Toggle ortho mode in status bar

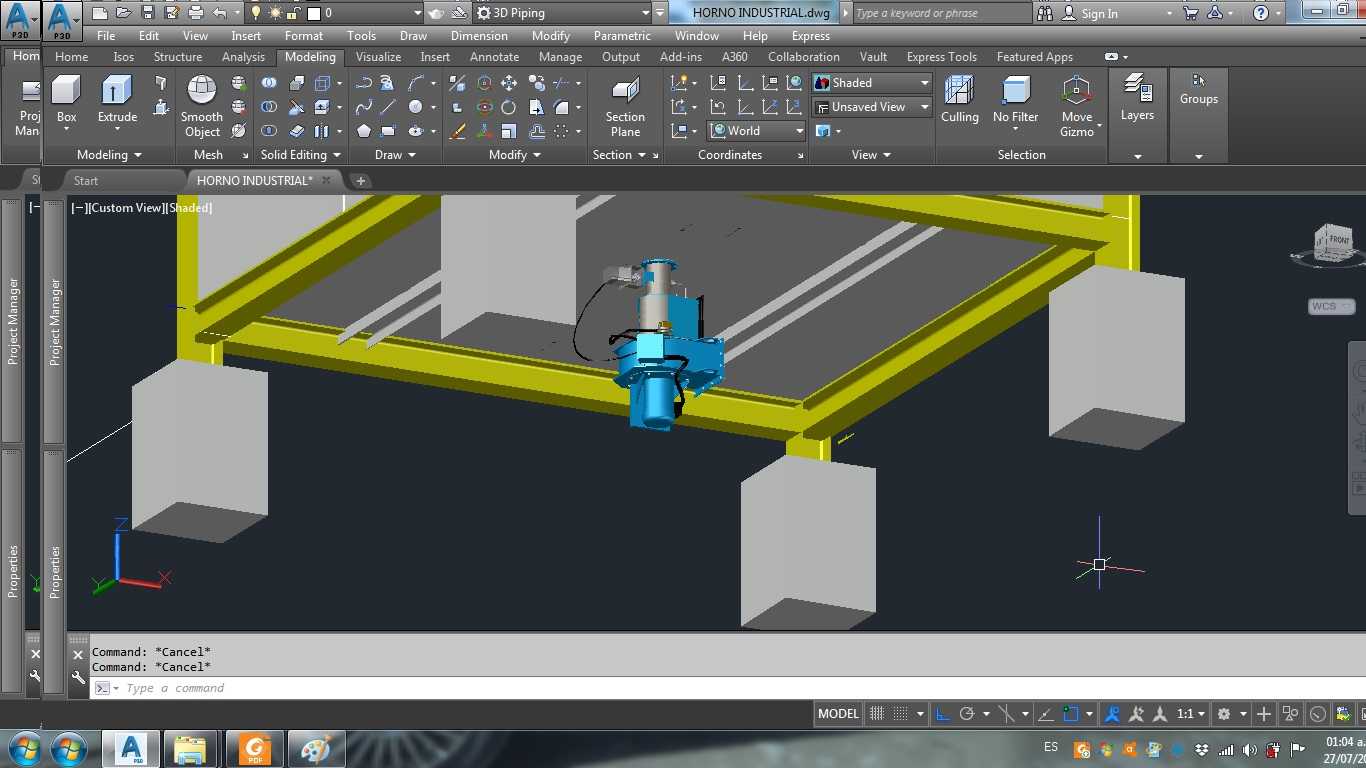point(942,714)
